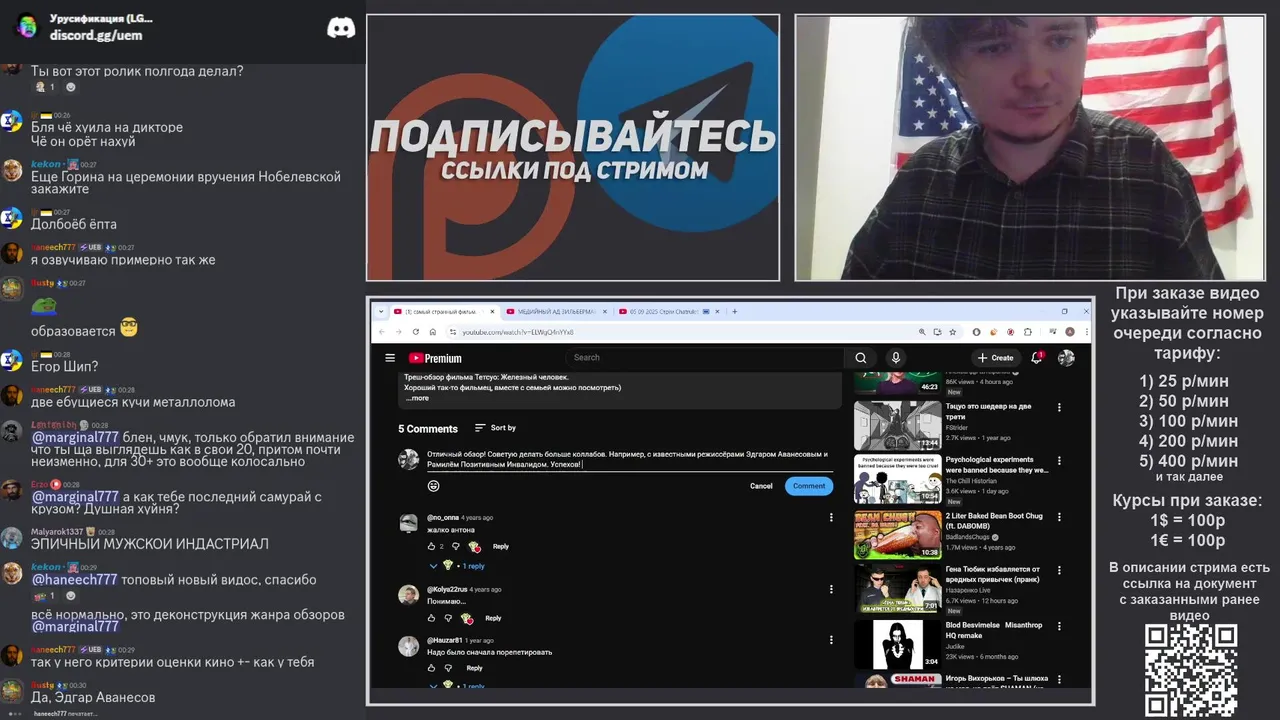Open the @no_onna channel link
Image resolution: width=1280 pixels, height=720 pixels.
tap(443, 517)
